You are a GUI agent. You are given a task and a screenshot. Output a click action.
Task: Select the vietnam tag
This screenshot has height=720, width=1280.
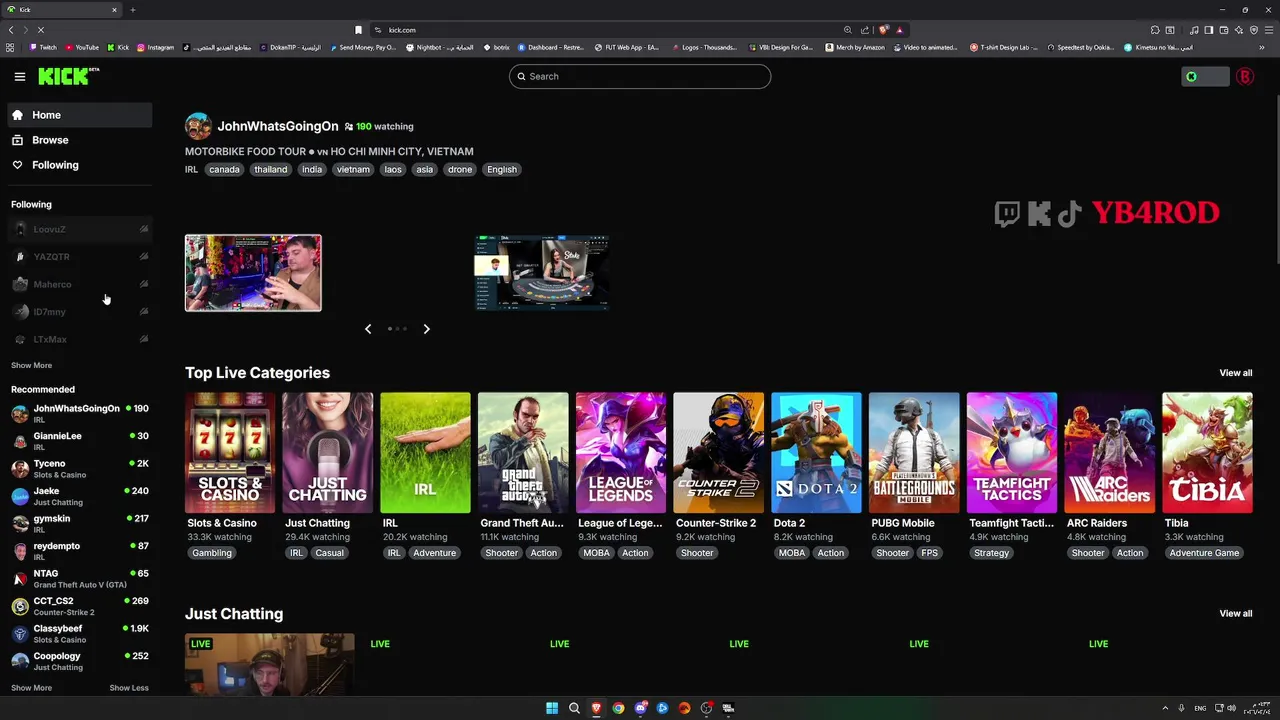click(x=353, y=169)
